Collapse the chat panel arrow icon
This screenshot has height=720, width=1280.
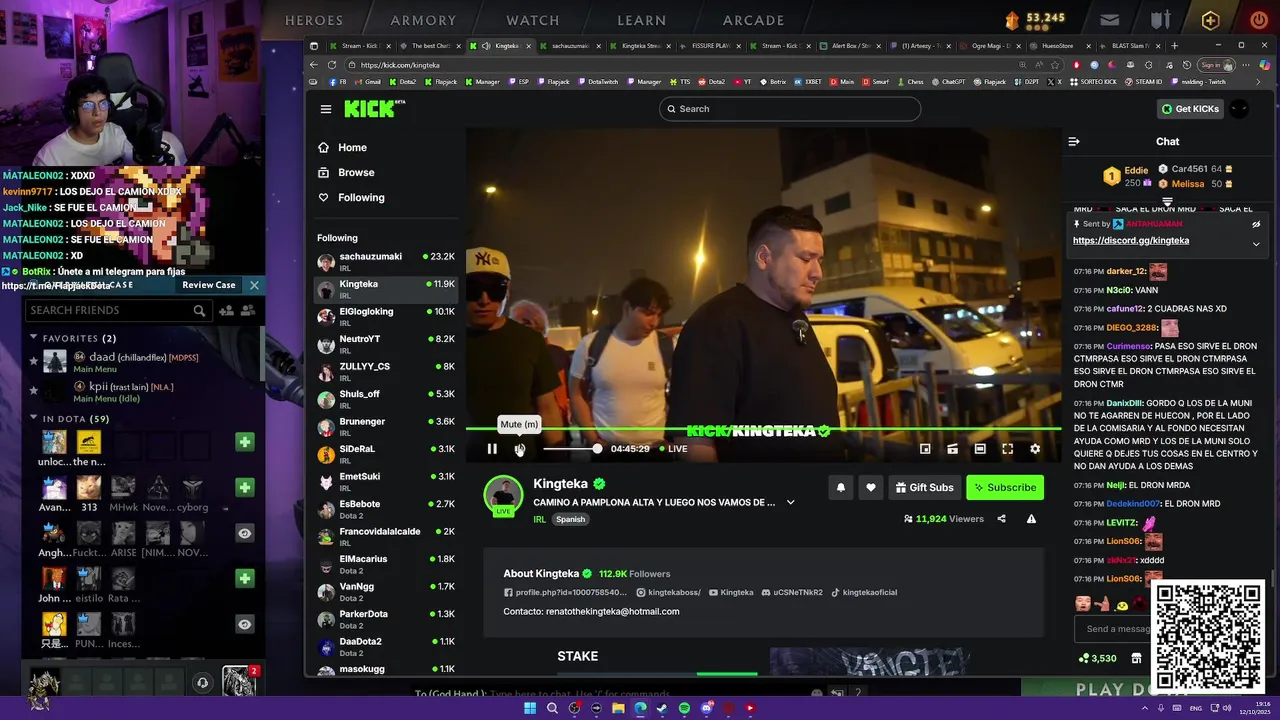pyautogui.click(x=1074, y=142)
